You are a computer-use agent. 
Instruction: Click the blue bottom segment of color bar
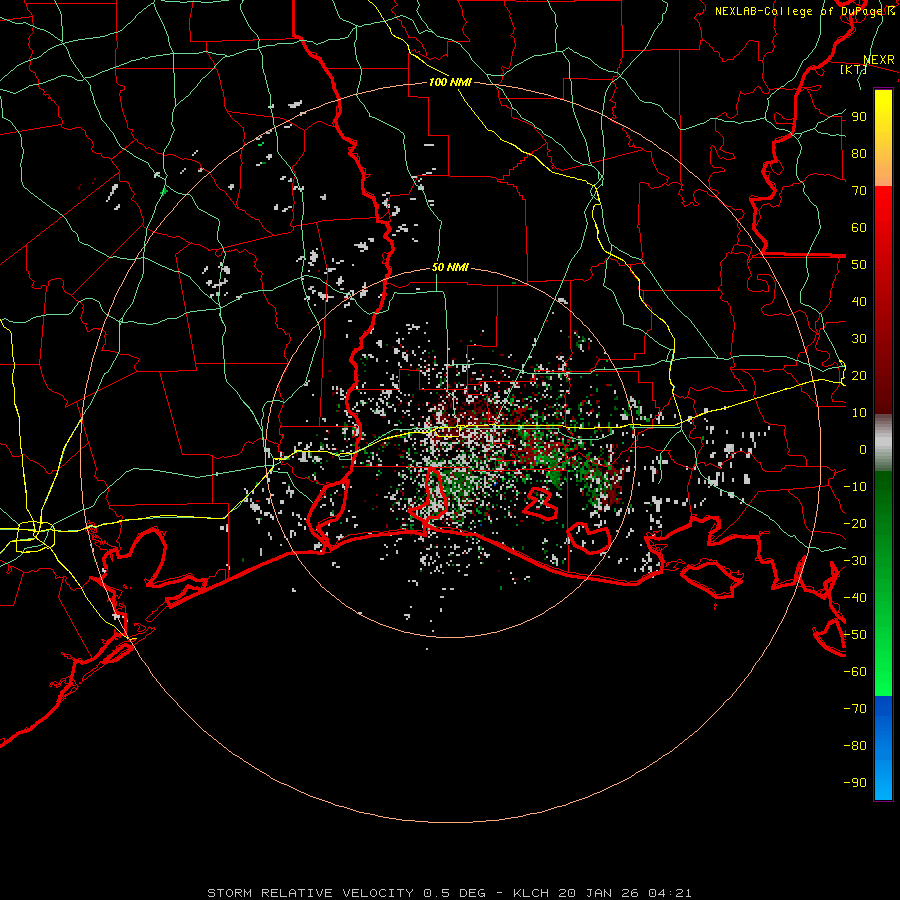(883, 747)
